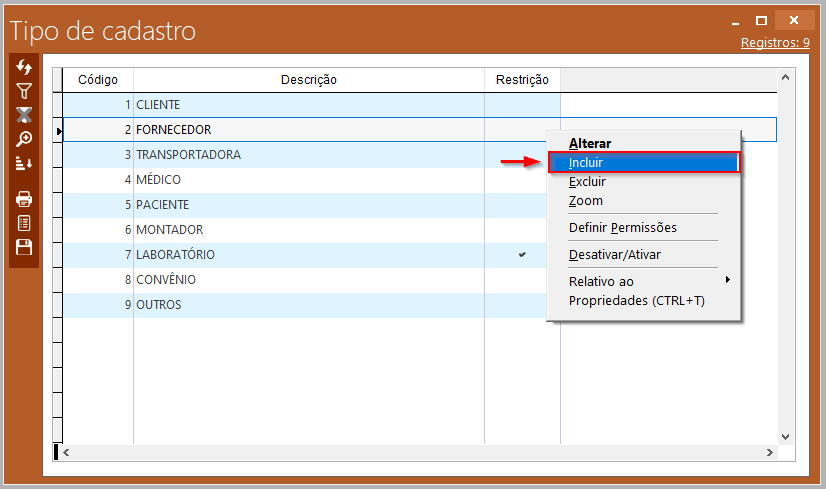Select the magnifier zoom search icon
Image resolution: width=826 pixels, height=489 pixels.
coord(24,139)
